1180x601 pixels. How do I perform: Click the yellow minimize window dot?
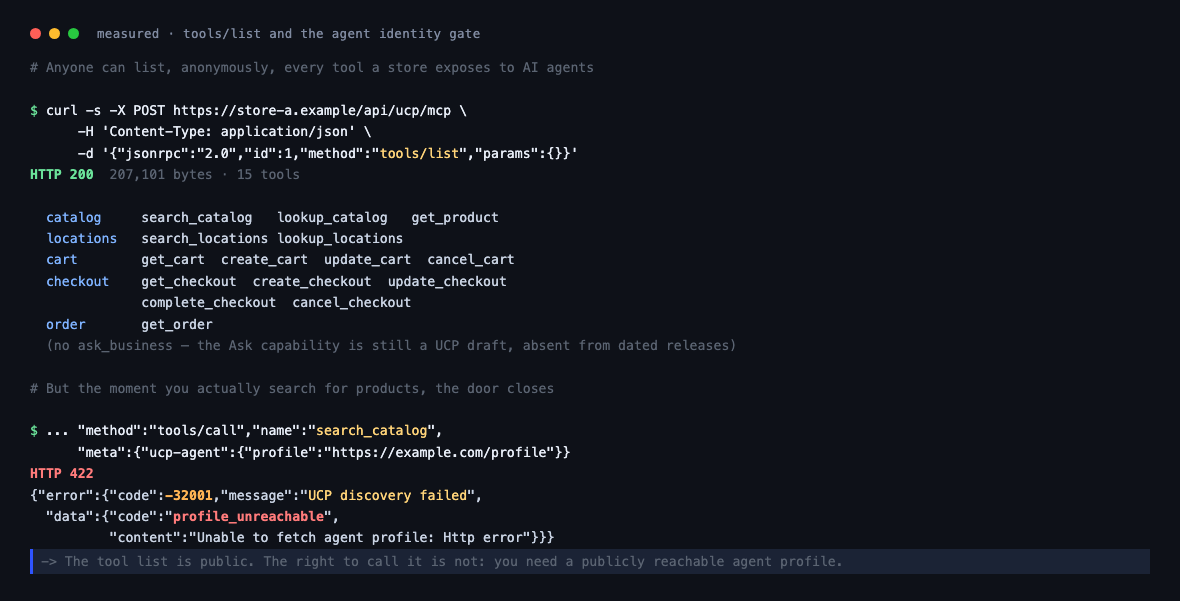point(54,34)
